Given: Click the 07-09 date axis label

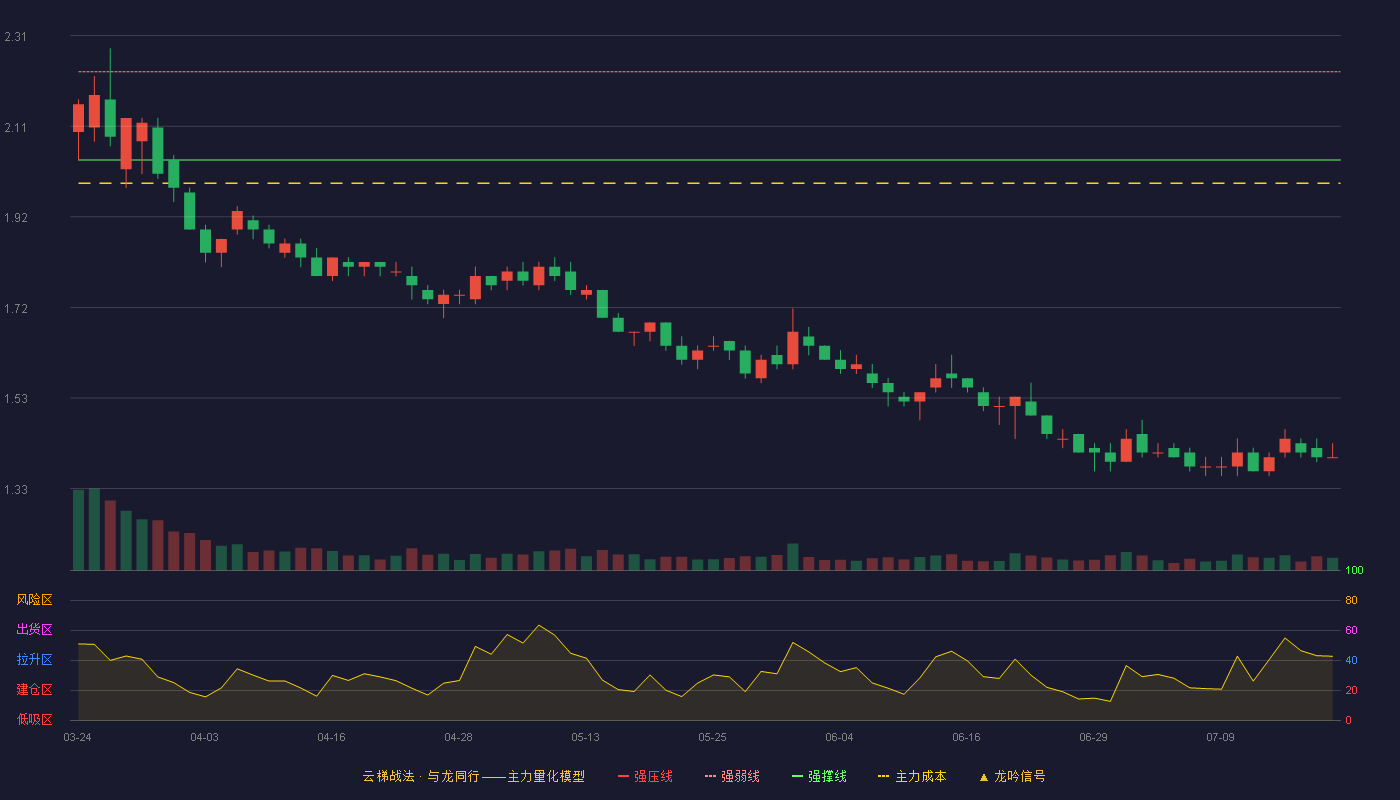Looking at the screenshot, I should pos(1220,737).
